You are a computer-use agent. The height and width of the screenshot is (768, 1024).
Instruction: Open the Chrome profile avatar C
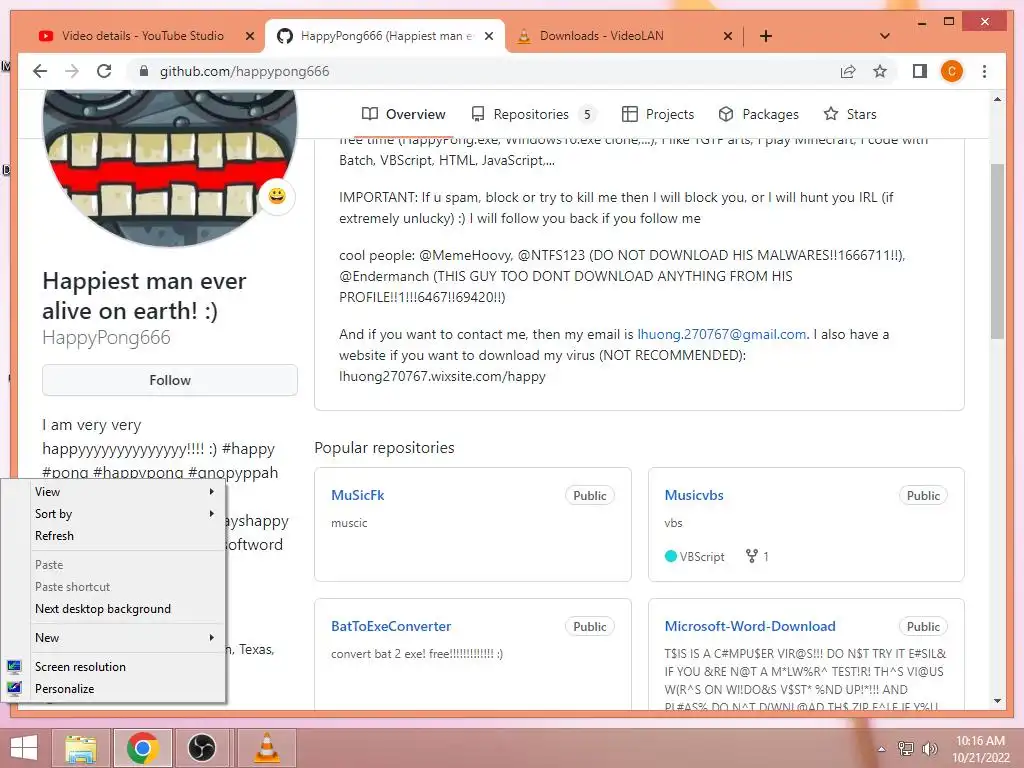(x=952, y=71)
